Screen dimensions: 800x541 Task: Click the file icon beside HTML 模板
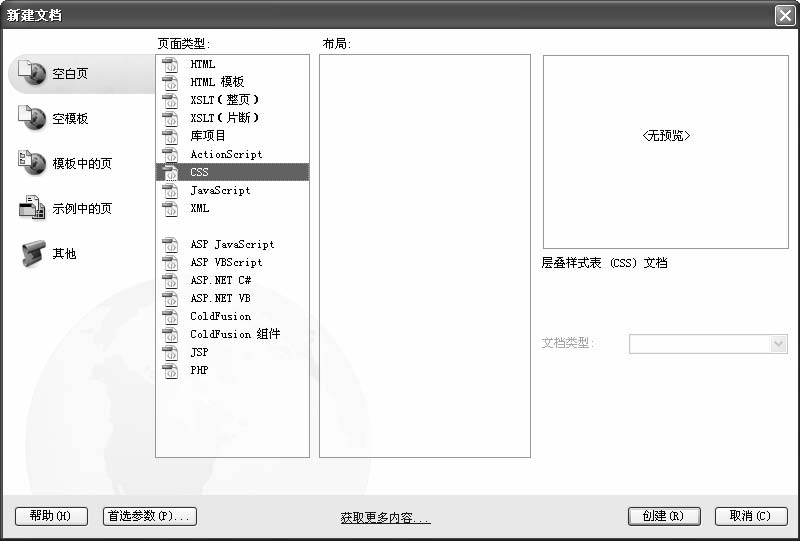tap(170, 82)
